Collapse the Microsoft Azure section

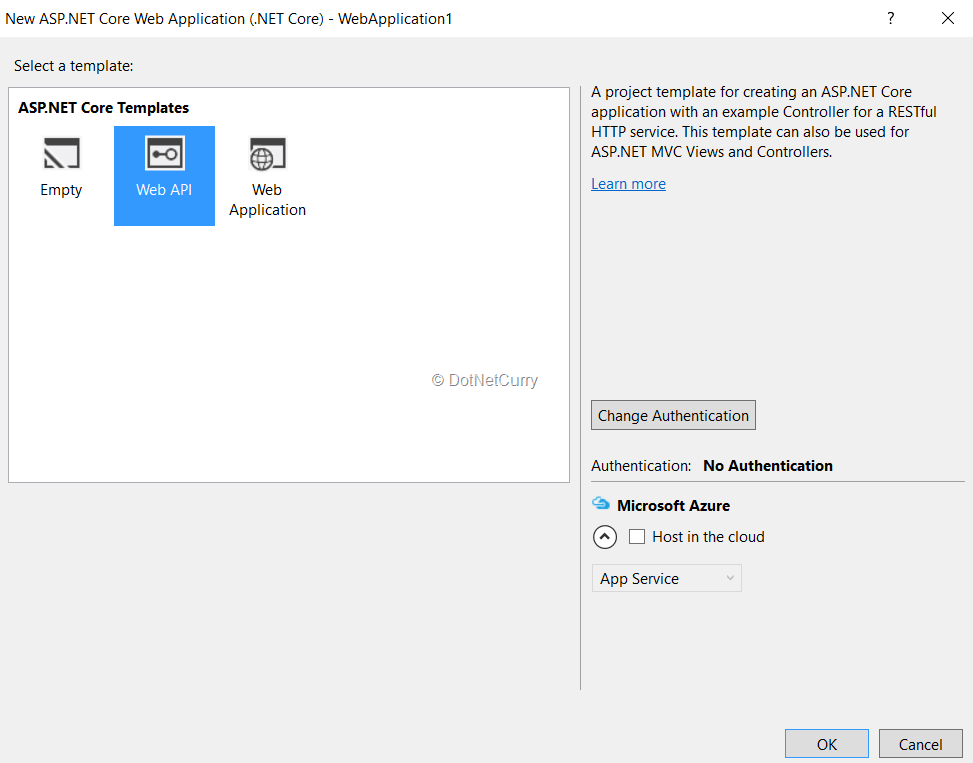[x=604, y=537]
